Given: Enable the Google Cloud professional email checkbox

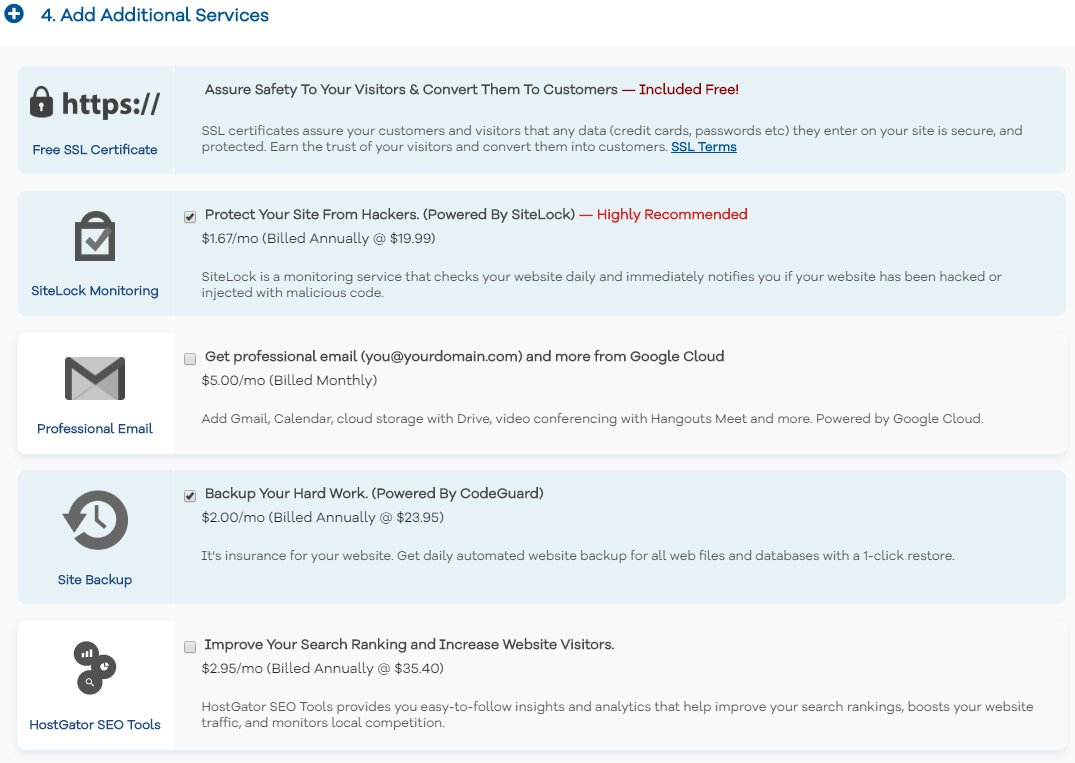Looking at the screenshot, I should (x=190, y=359).
